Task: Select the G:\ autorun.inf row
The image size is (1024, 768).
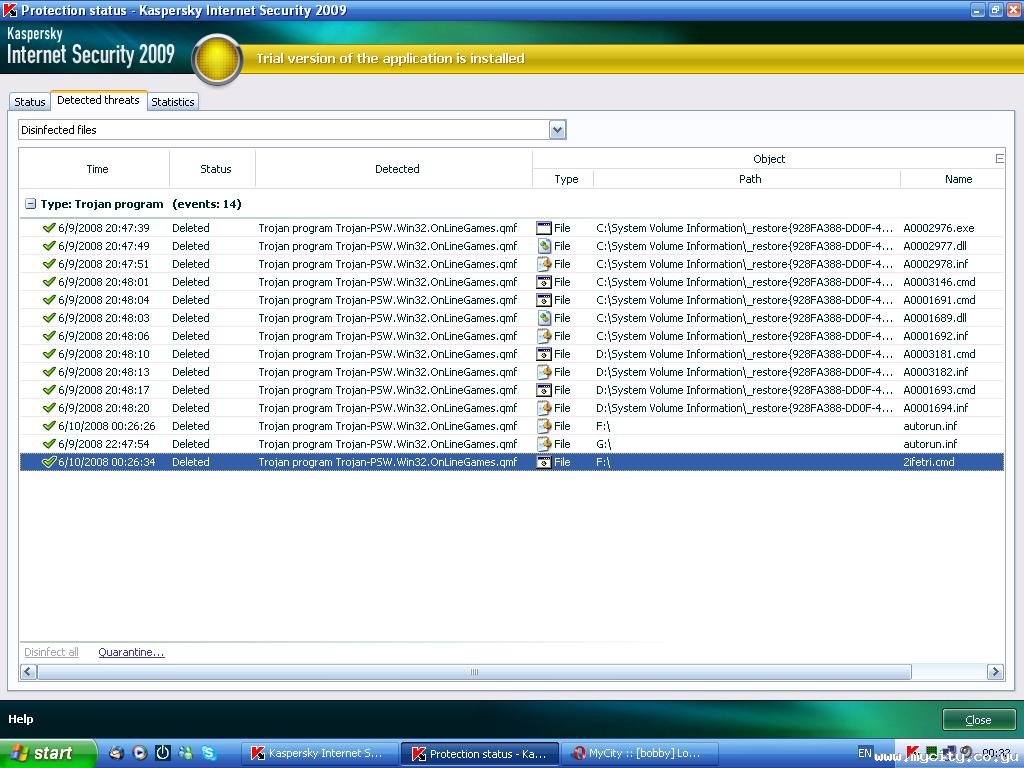Action: pyautogui.click(x=400, y=444)
